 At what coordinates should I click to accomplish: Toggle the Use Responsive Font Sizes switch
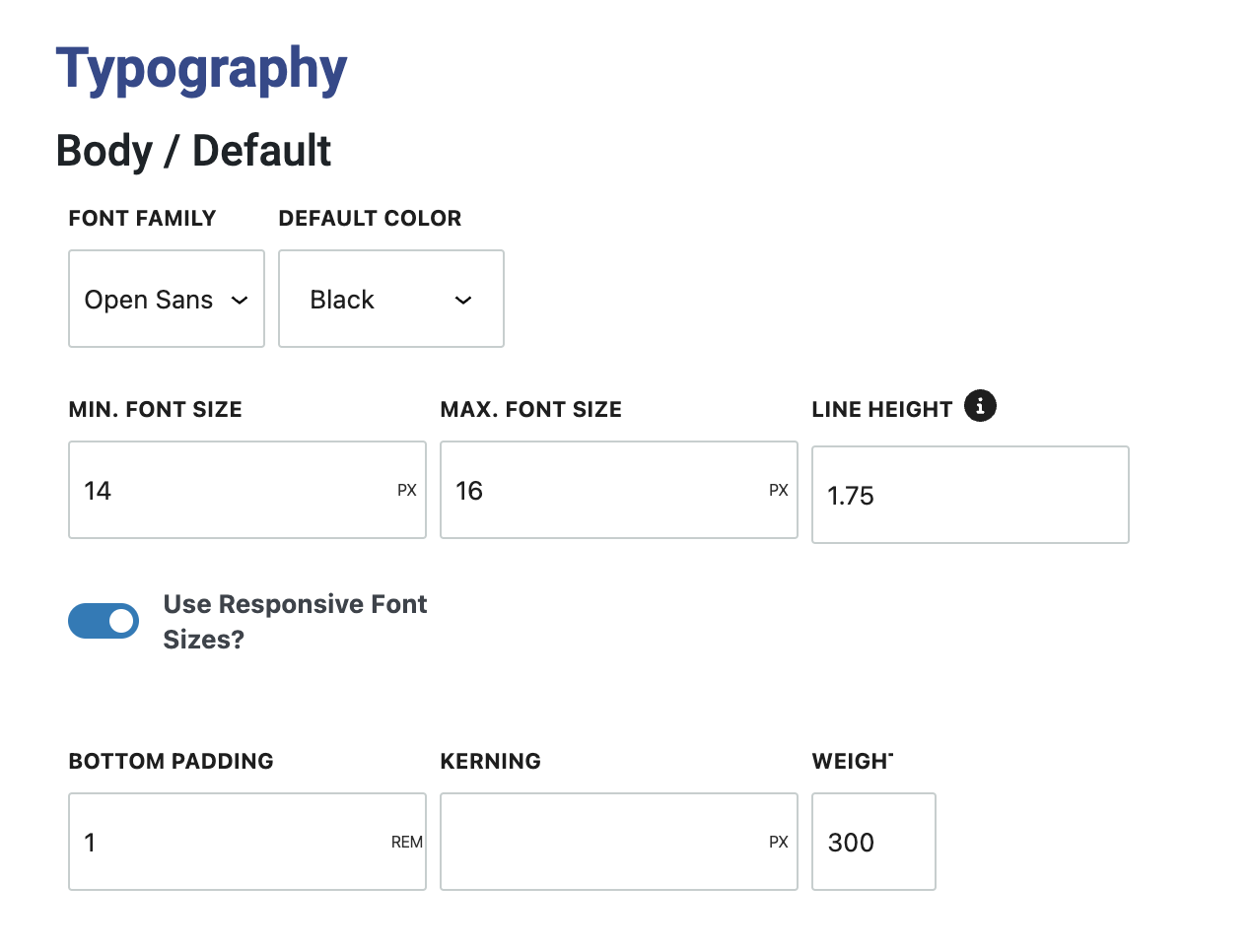tap(104, 621)
